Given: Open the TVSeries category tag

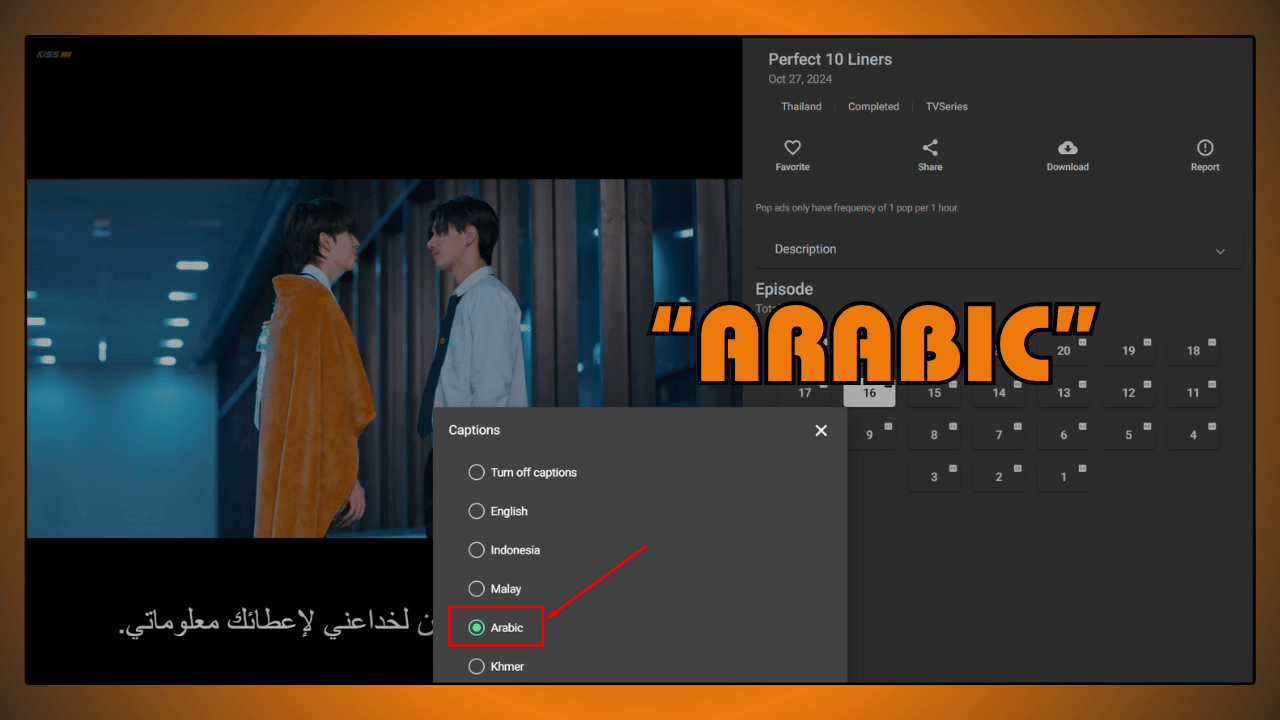Looking at the screenshot, I should pos(946,106).
